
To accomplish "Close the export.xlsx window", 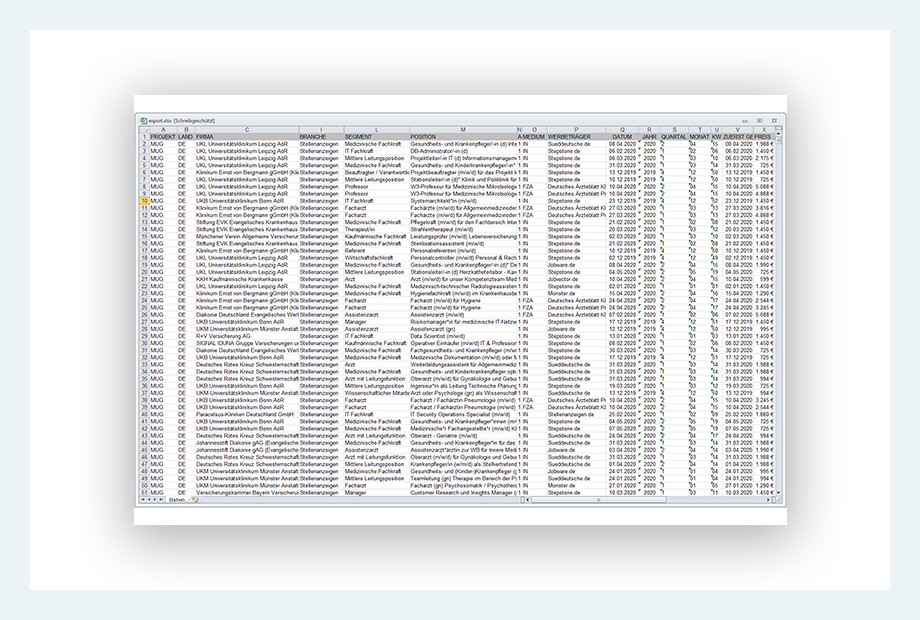I will pos(774,121).
